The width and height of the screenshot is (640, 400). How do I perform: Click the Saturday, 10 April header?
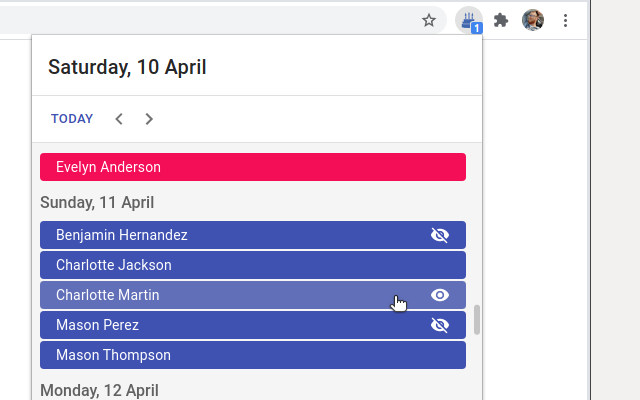(127, 67)
